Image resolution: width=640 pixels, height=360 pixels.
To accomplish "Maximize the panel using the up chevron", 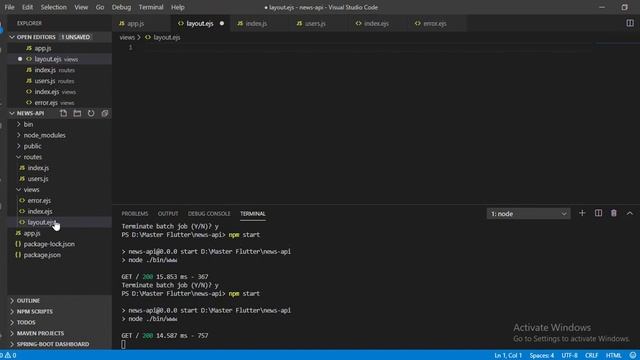I will (630, 213).
